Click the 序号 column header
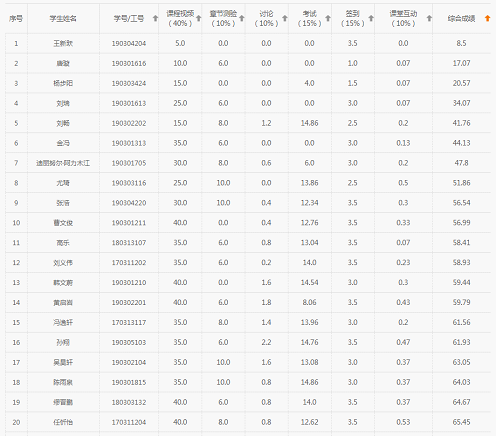496x436 pixels. (x=16, y=19)
